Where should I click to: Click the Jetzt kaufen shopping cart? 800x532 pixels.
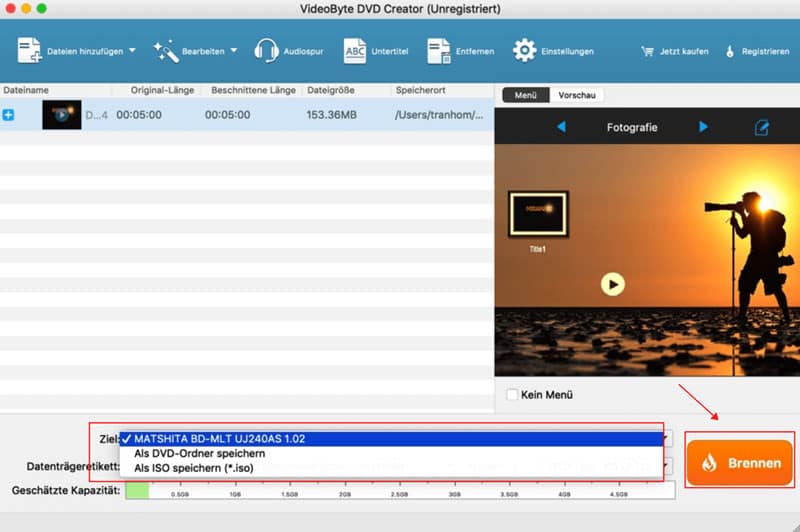click(x=647, y=51)
